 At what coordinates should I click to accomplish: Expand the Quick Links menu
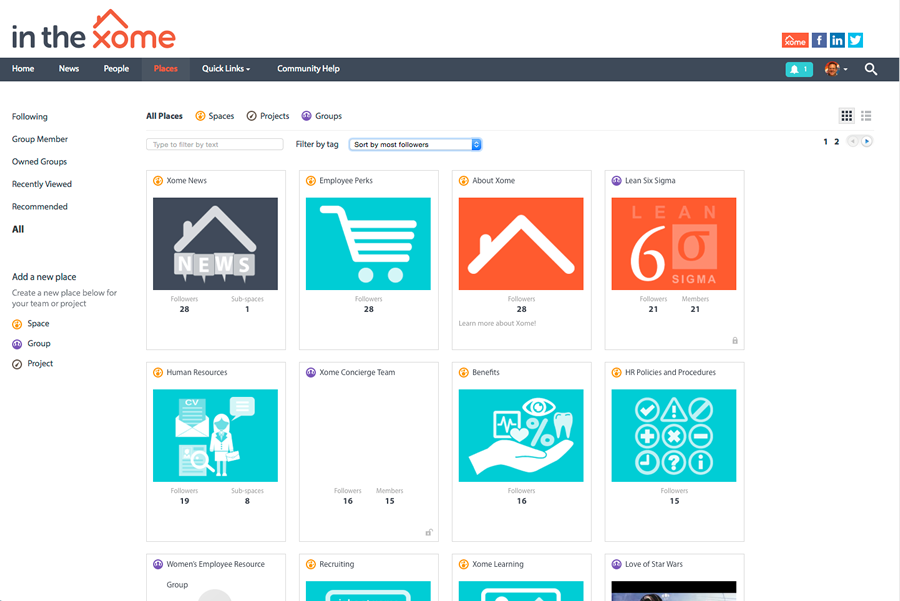tap(226, 69)
